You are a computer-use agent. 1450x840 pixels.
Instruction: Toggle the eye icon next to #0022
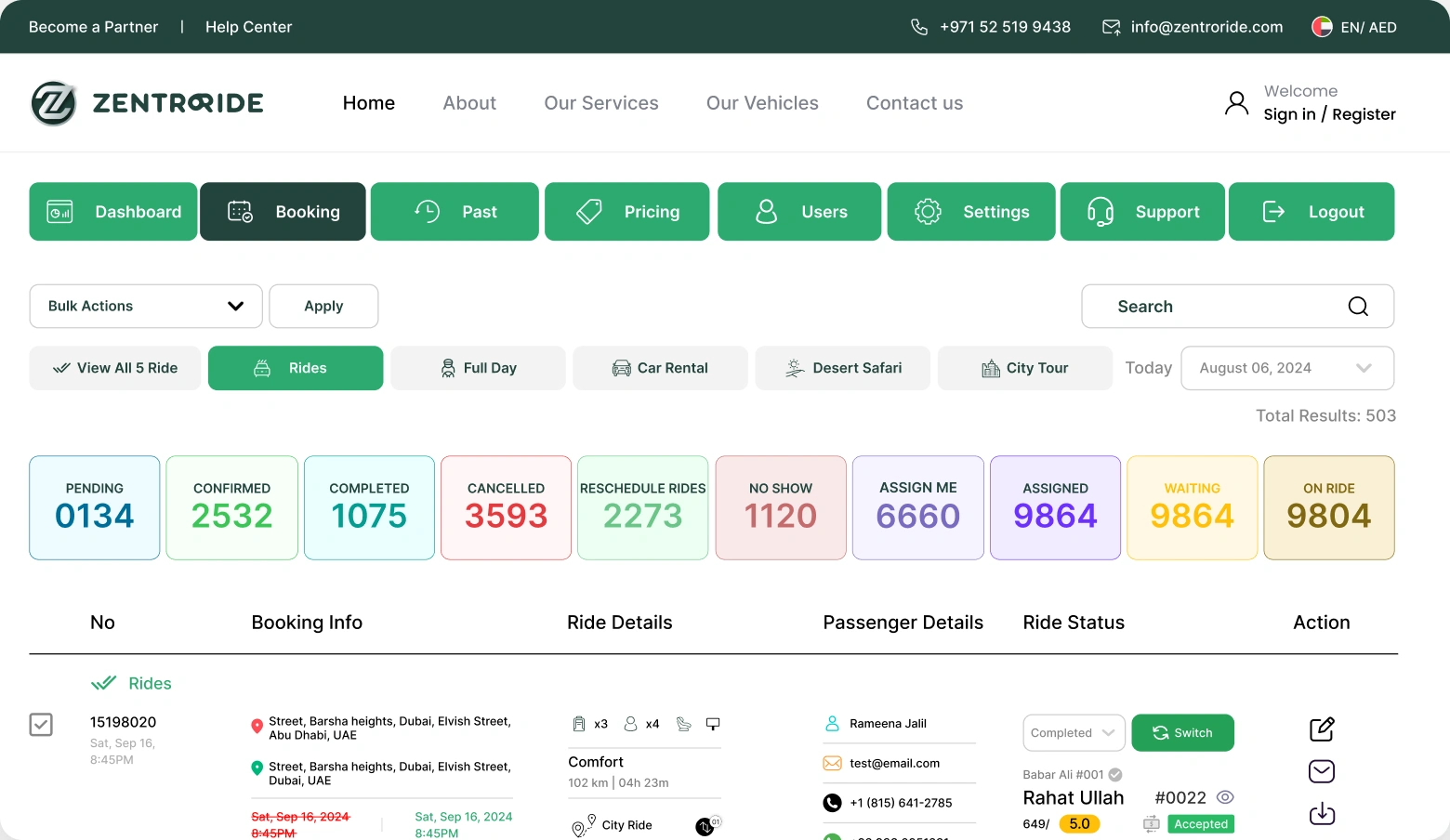click(1225, 797)
